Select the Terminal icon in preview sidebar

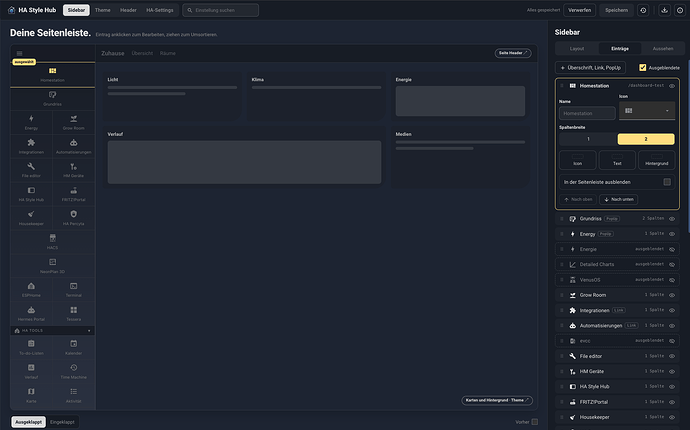tap(73, 286)
